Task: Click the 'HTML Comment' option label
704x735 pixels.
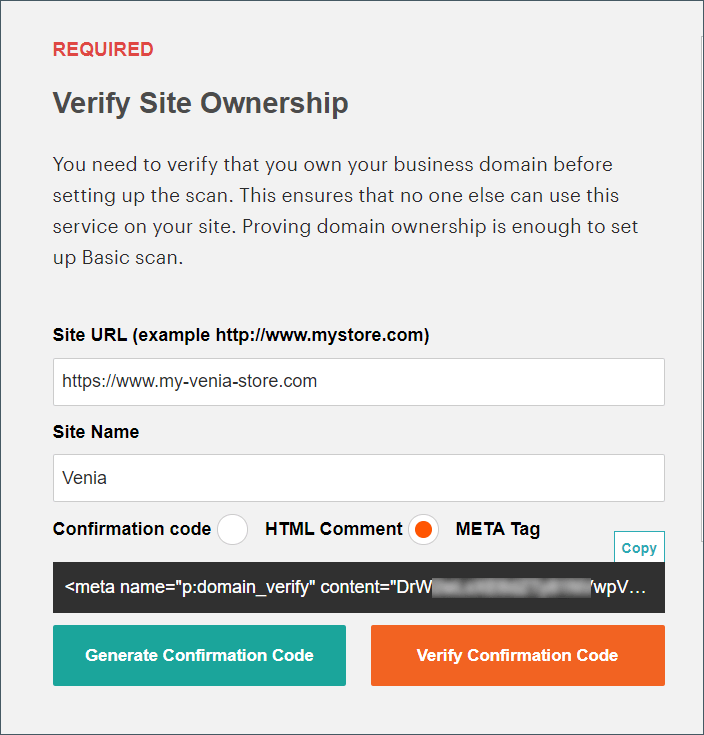Action: (x=333, y=529)
